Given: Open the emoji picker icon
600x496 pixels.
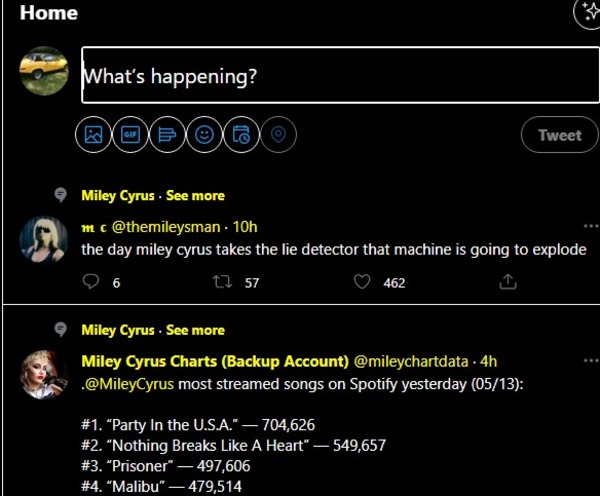Looking at the screenshot, I should [204, 136].
